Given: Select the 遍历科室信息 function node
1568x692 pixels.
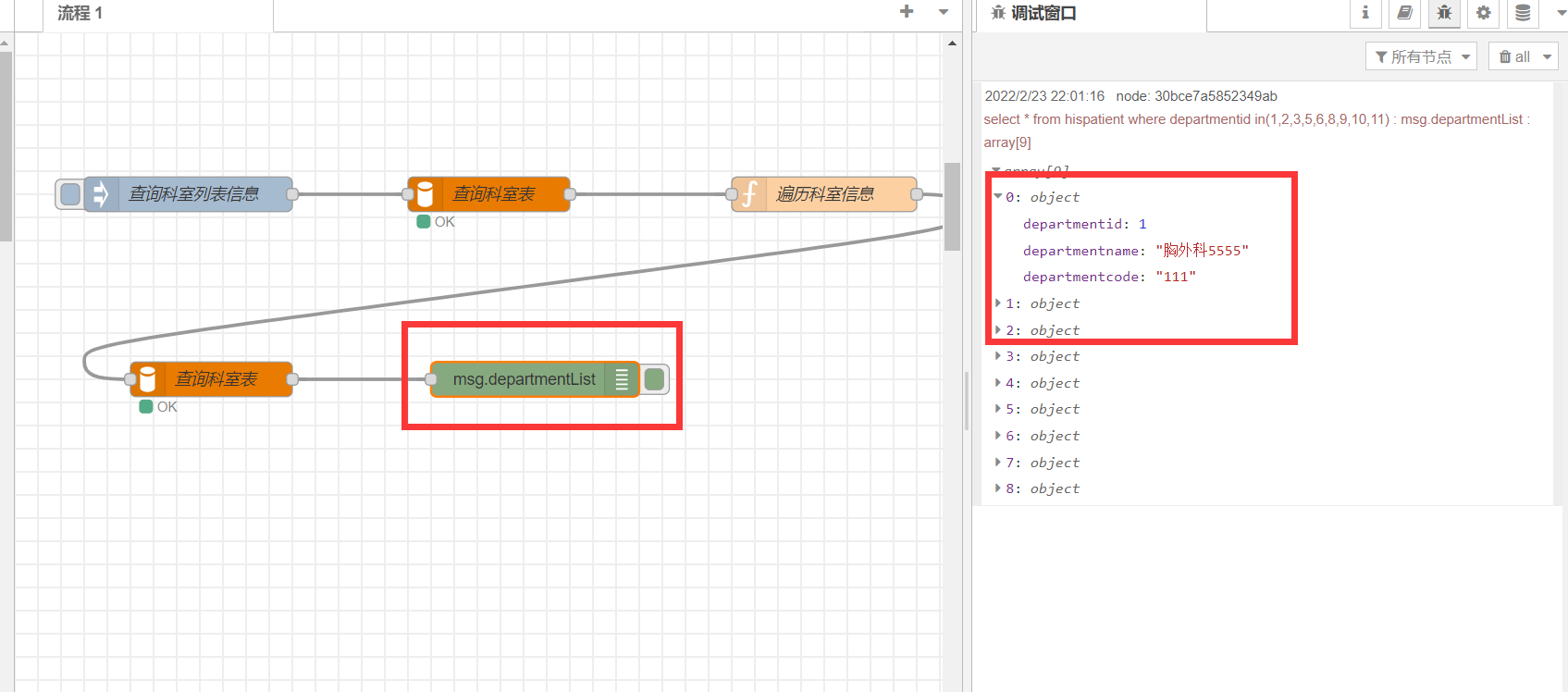Looking at the screenshot, I should (x=824, y=194).
